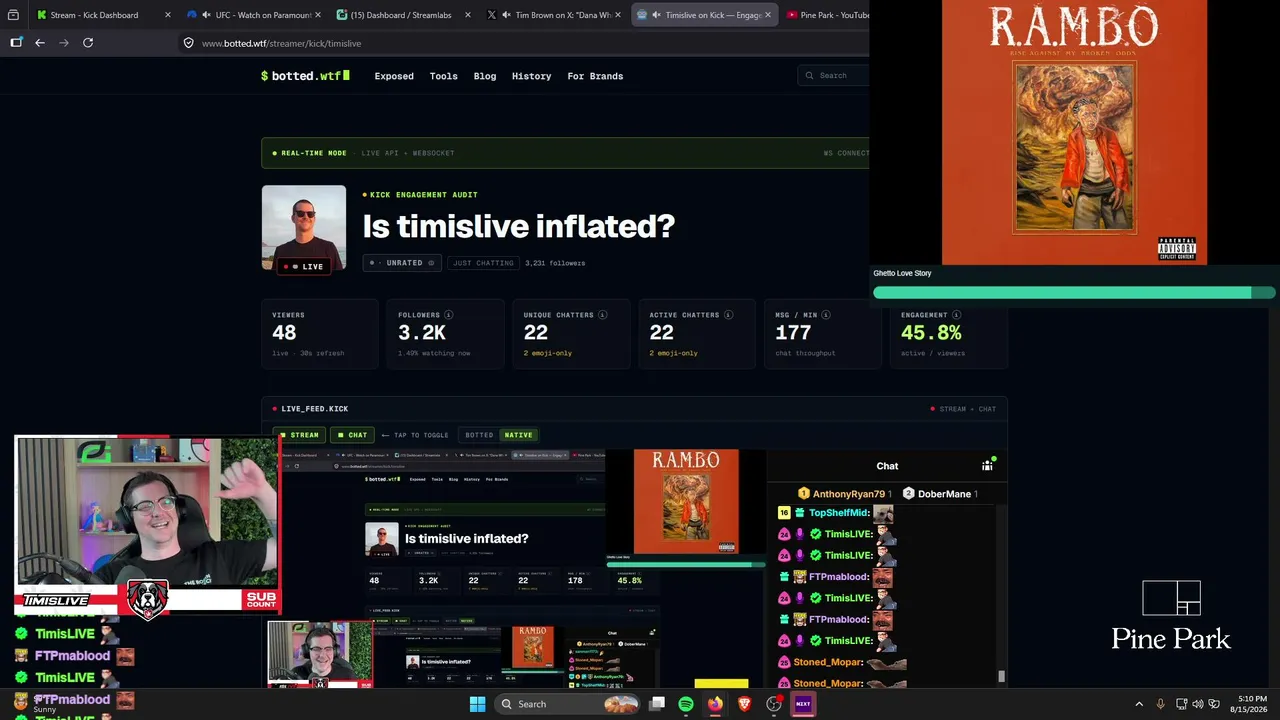The image size is (1280, 720).
Task: Switch chat mode to Native
Action: [518, 435]
